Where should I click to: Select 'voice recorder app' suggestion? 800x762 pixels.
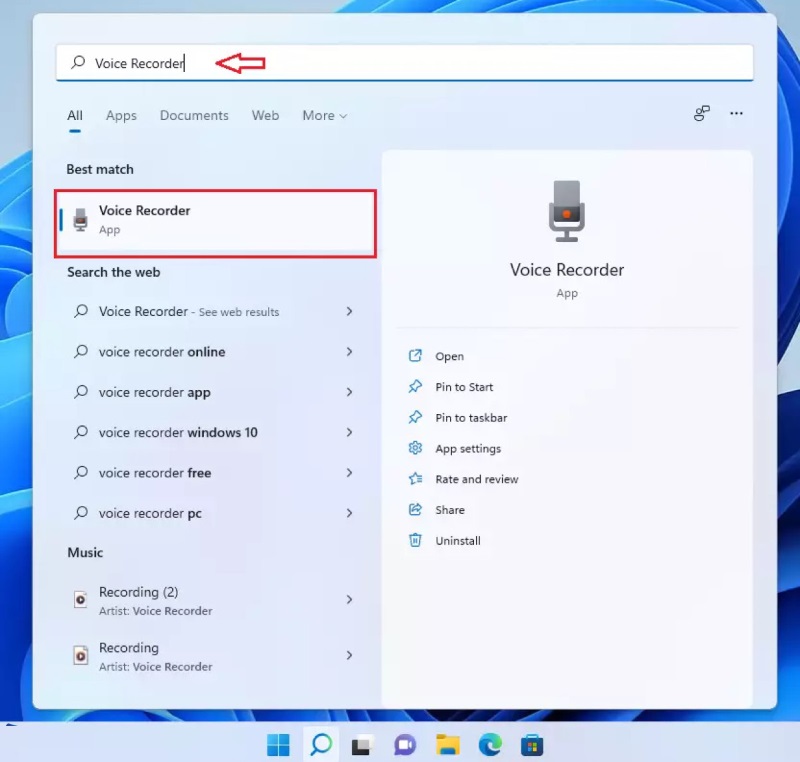pyautogui.click(x=155, y=393)
